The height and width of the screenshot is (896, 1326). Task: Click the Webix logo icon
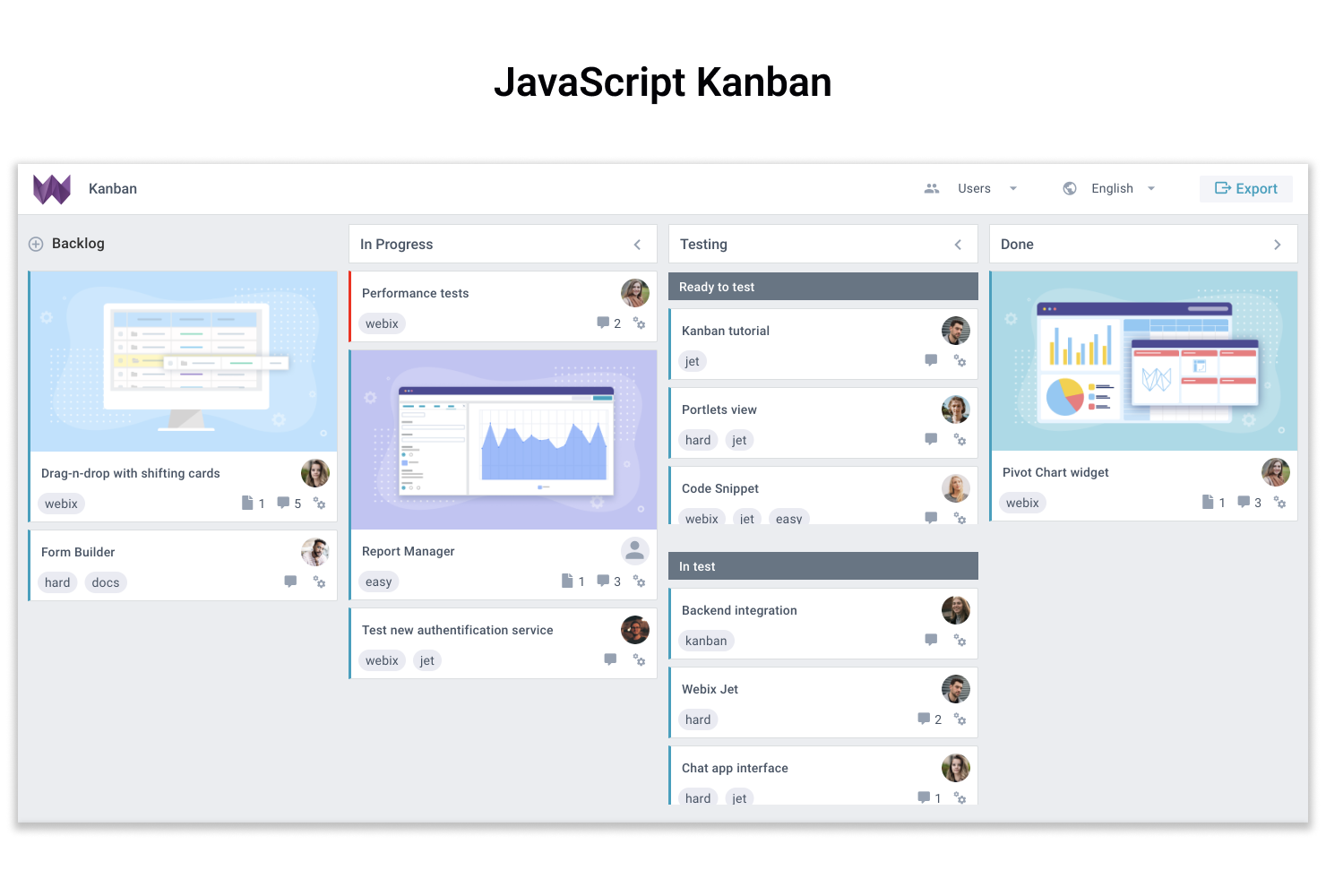[52, 189]
